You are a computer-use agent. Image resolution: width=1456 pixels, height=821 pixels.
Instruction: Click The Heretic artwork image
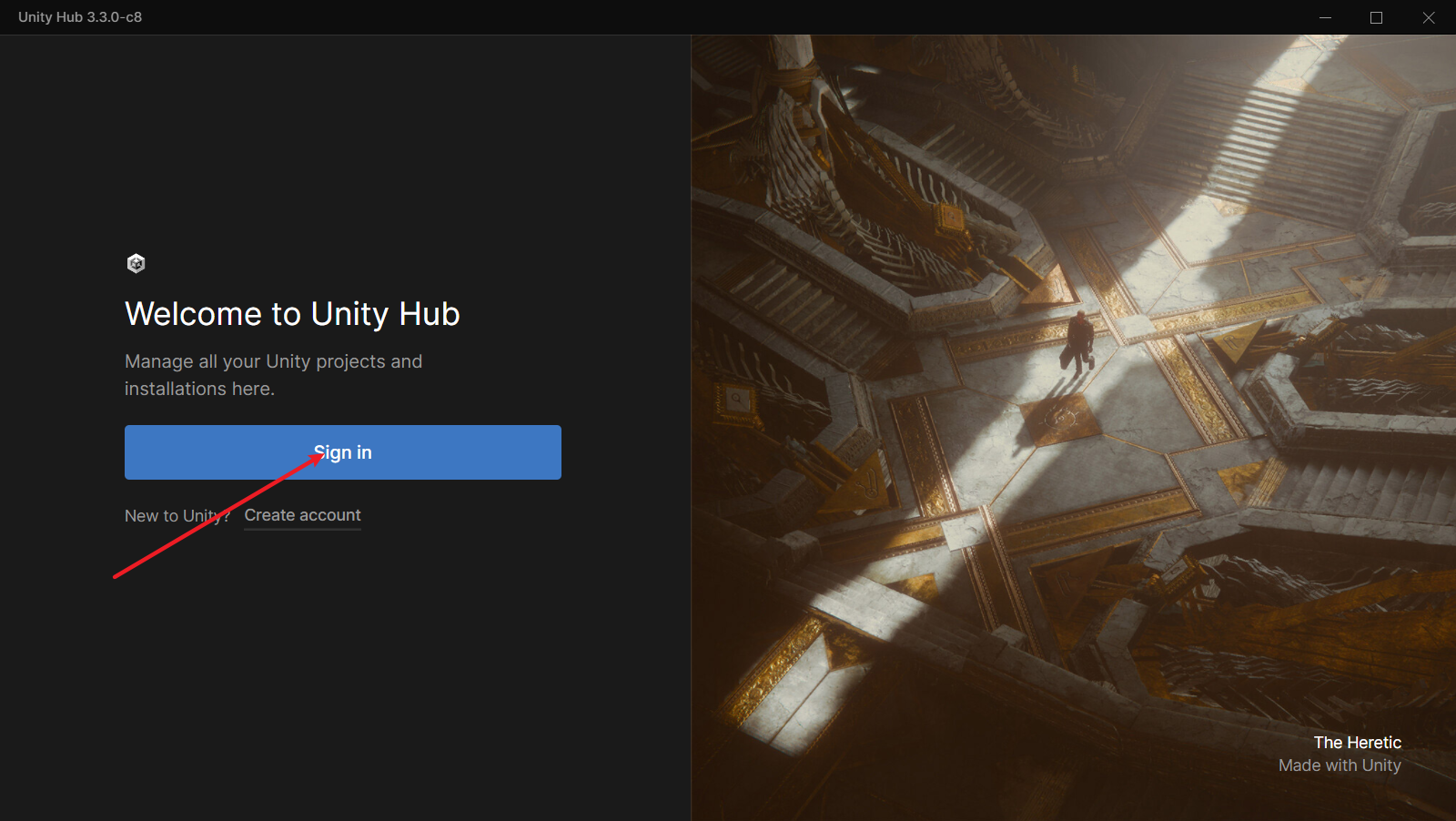(1074, 428)
